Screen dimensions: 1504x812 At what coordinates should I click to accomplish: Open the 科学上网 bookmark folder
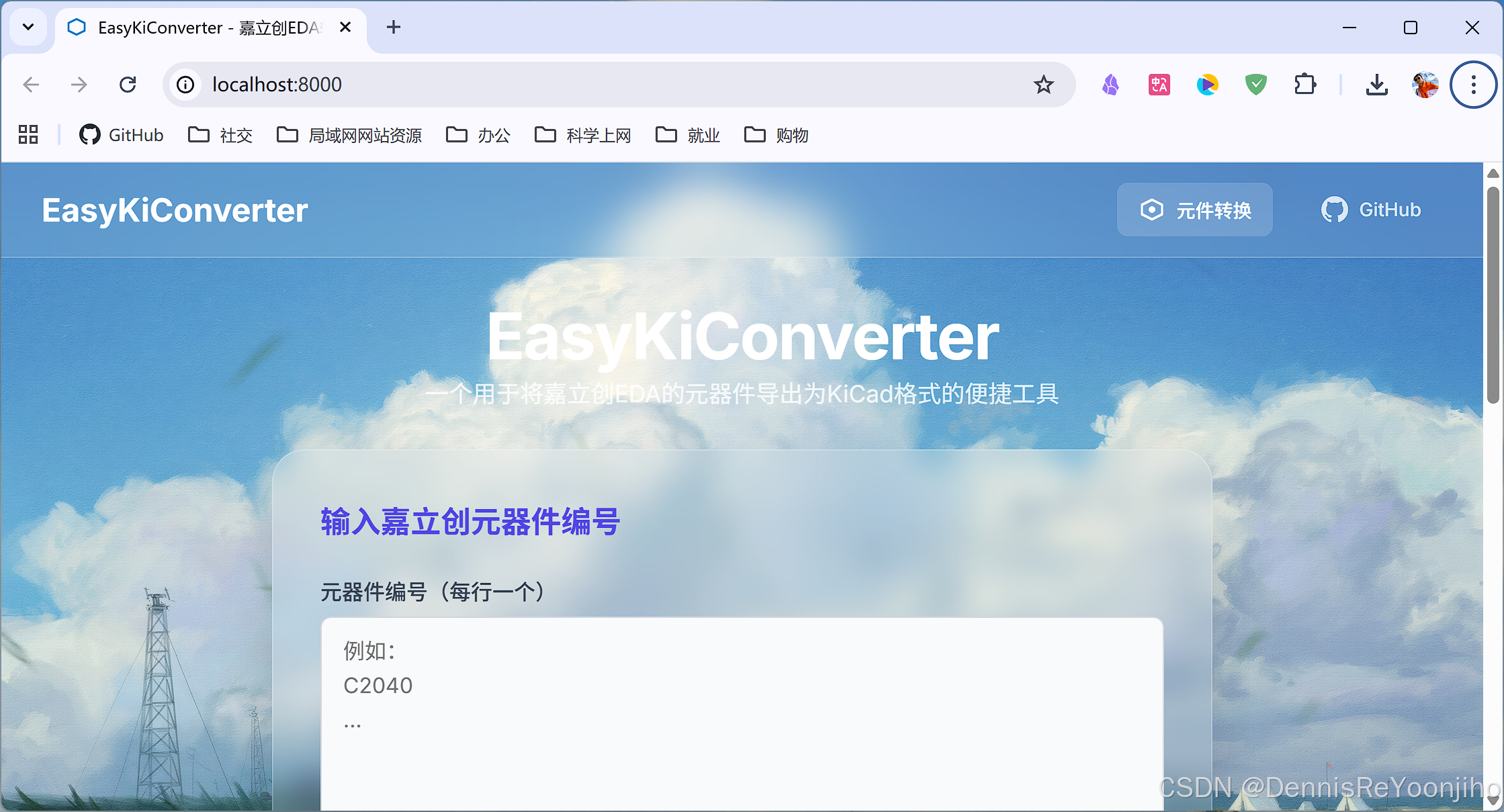pyautogui.click(x=583, y=135)
